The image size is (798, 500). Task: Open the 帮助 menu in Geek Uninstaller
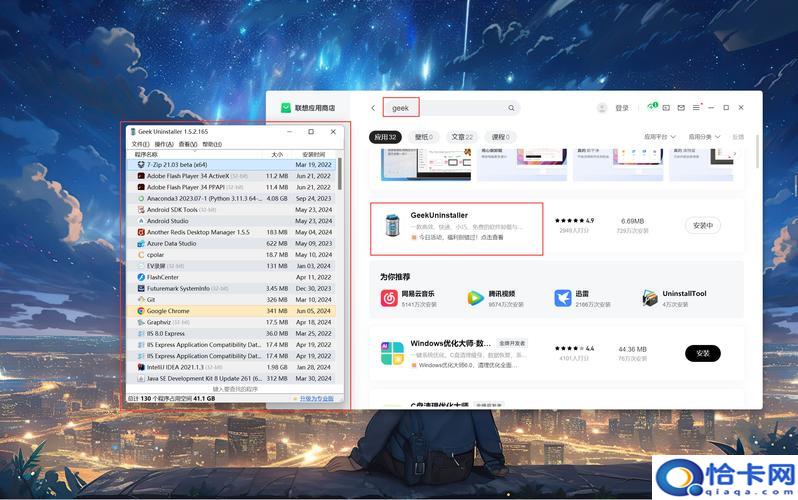(x=212, y=144)
